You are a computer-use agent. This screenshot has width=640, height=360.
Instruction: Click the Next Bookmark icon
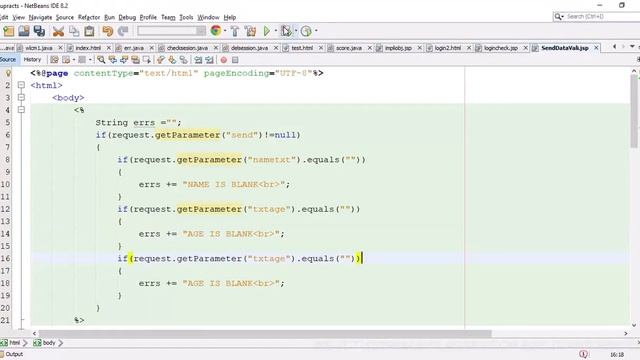coord(172,60)
